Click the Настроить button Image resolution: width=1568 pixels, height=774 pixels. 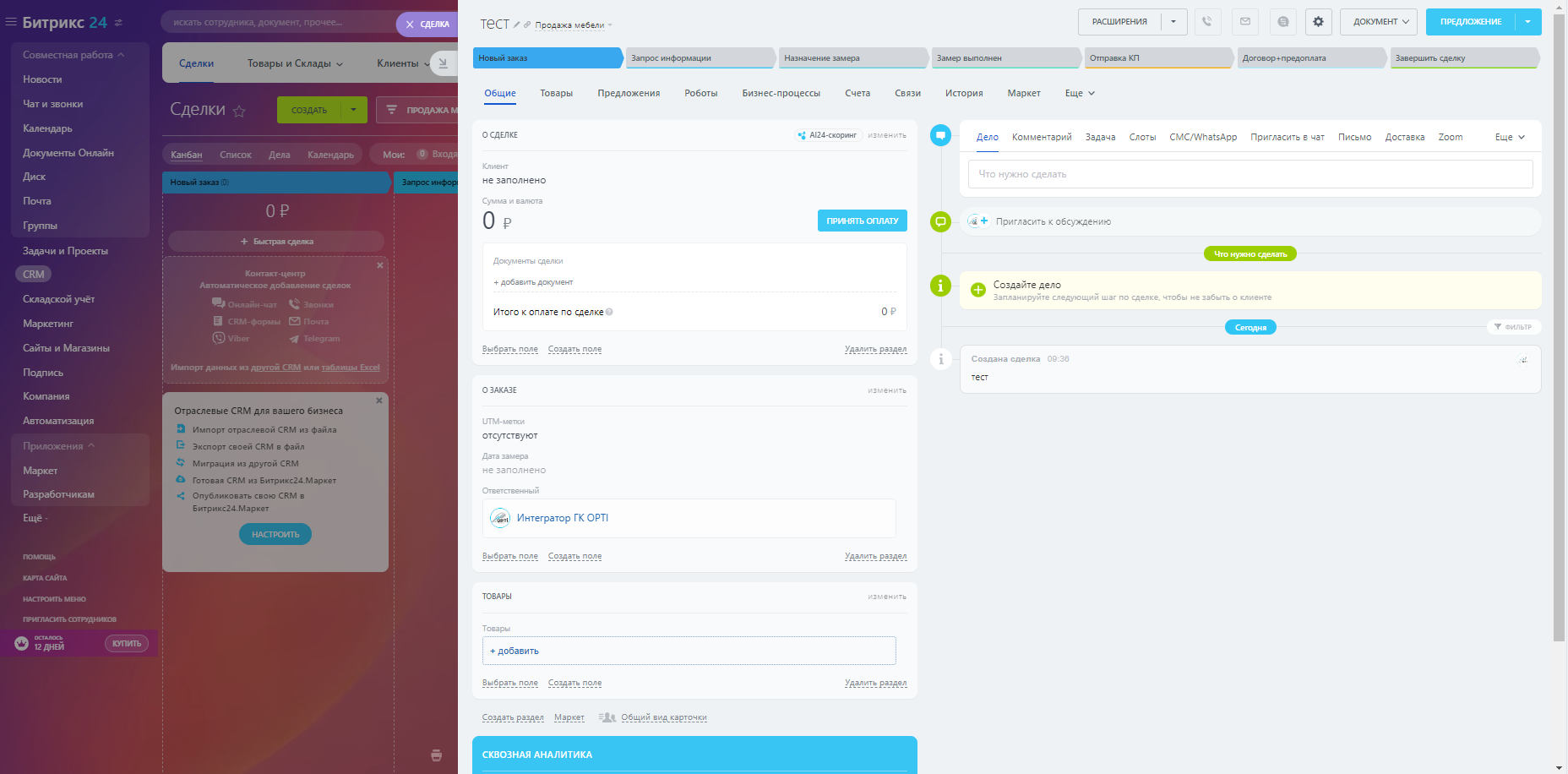[x=275, y=534]
